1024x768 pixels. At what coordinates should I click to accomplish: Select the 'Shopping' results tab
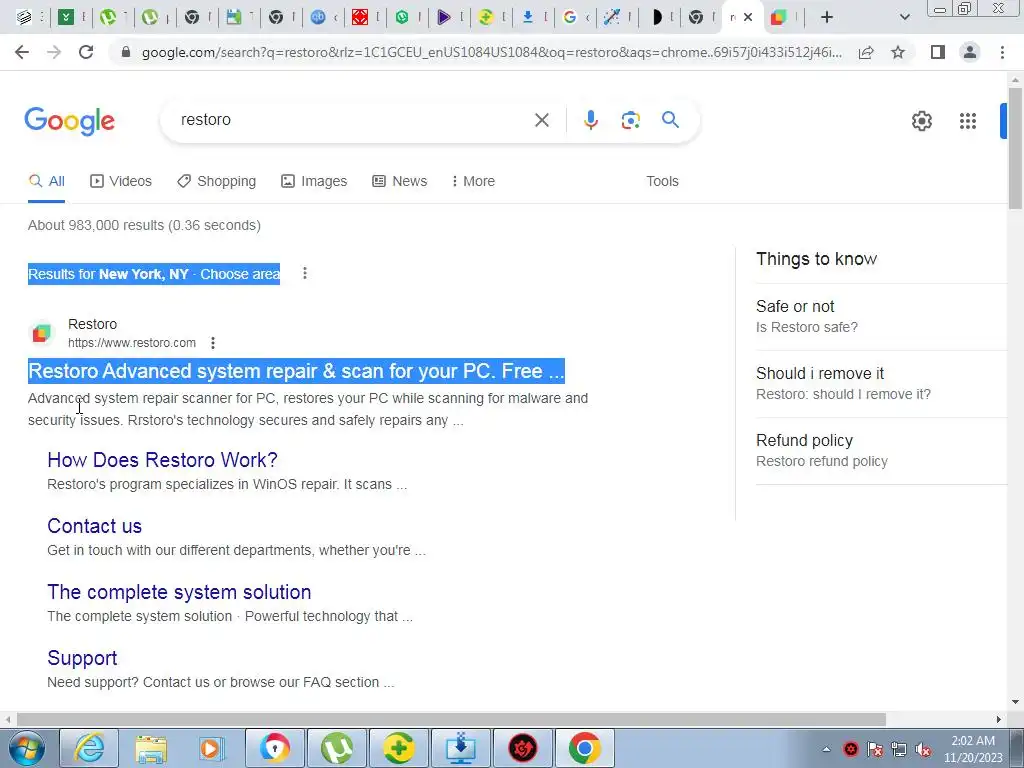(x=216, y=181)
